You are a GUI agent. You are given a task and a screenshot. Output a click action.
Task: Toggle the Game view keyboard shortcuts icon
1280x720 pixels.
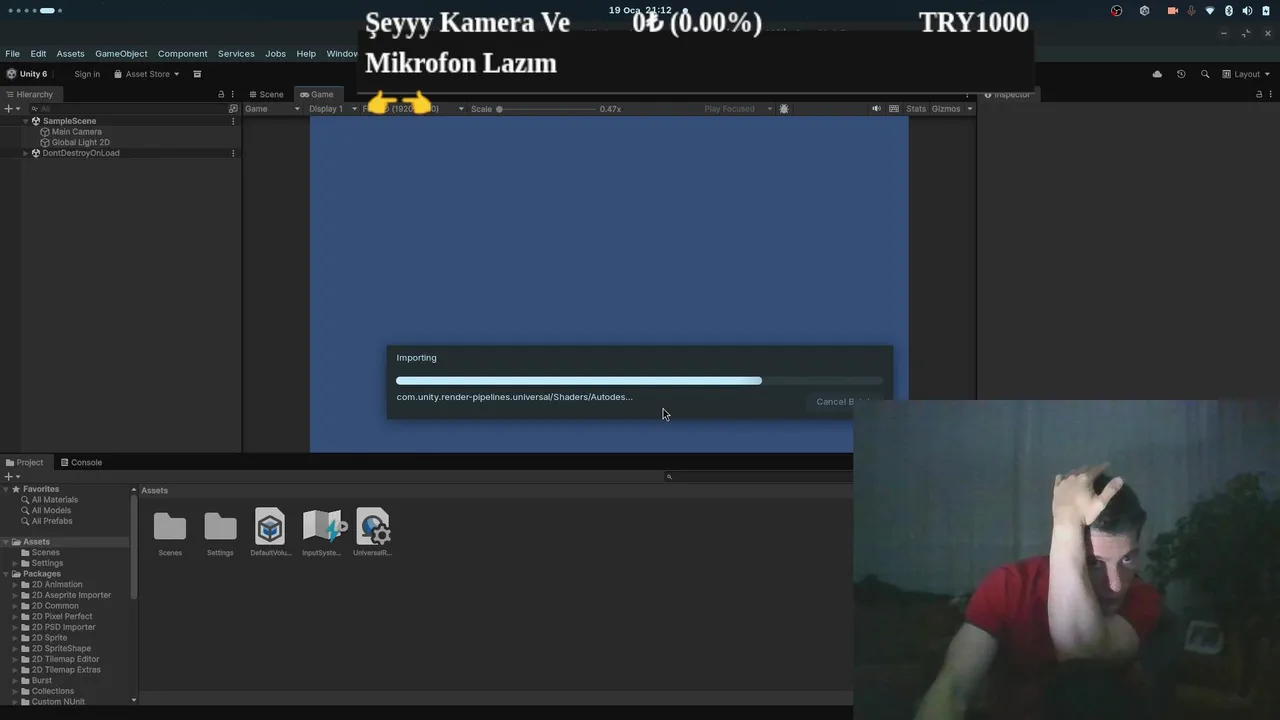tap(894, 109)
